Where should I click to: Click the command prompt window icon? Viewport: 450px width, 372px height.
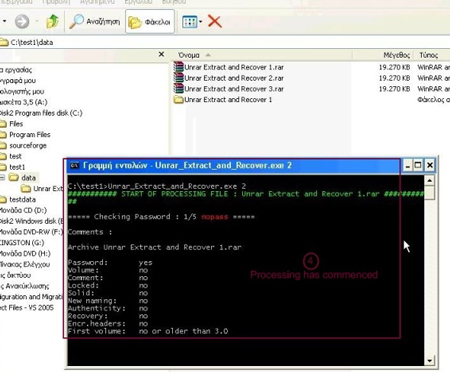click(74, 165)
